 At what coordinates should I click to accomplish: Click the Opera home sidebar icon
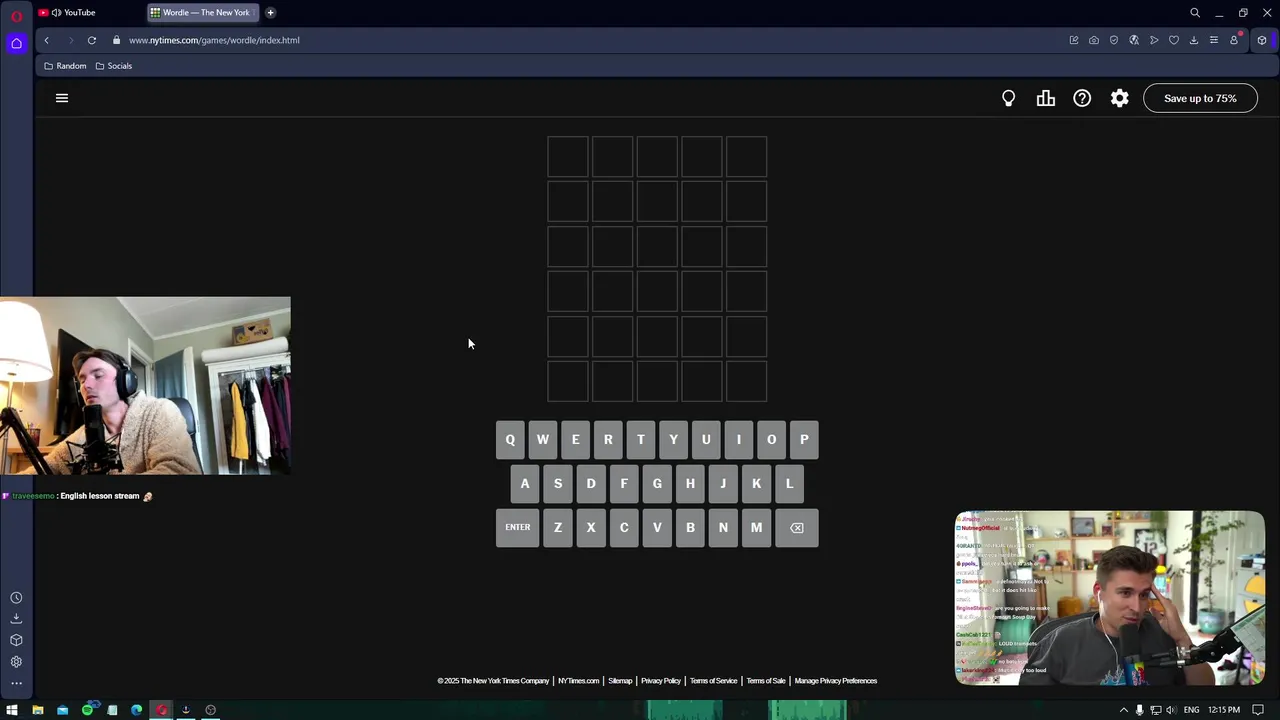pos(16,43)
